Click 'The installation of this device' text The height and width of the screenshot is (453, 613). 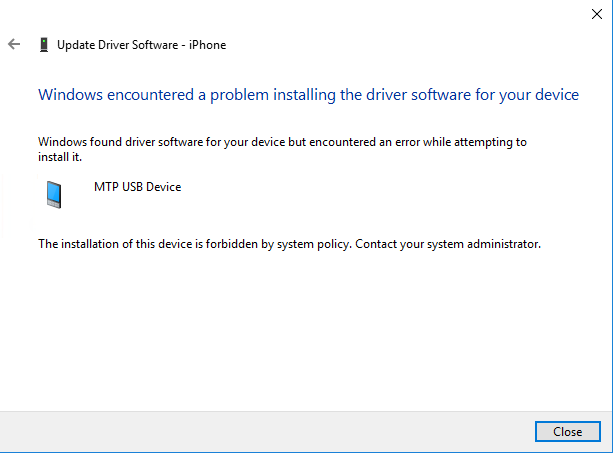point(115,244)
